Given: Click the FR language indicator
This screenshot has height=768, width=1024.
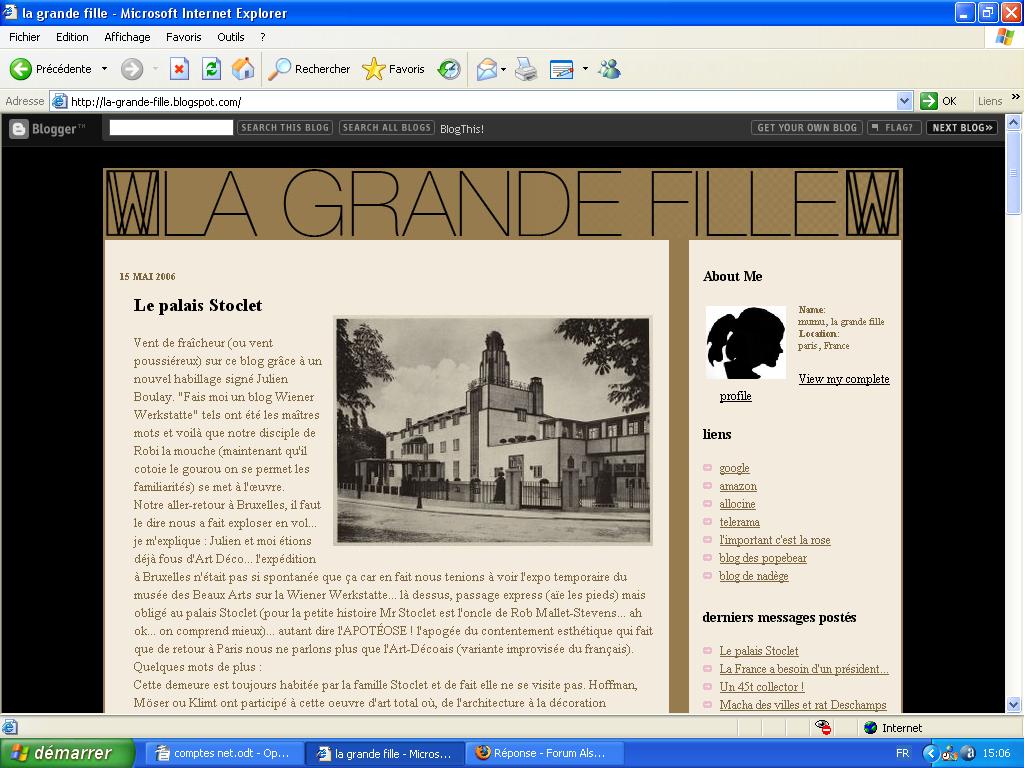Looking at the screenshot, I should [x=903, y=753].
